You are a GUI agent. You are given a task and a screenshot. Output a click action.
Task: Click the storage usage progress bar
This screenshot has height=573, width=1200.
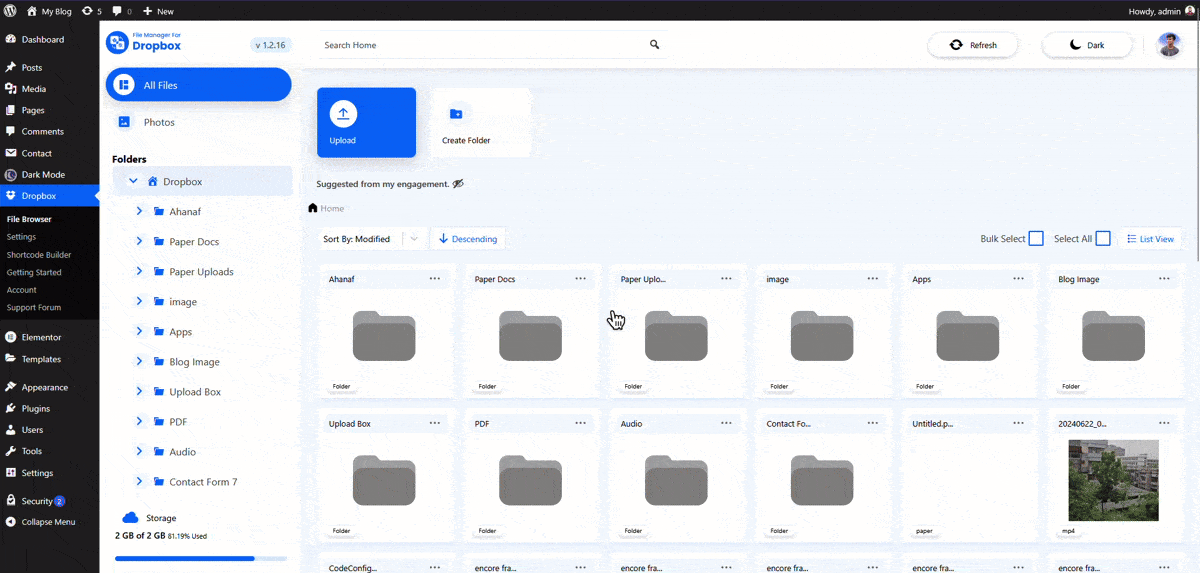click(201, 558)
